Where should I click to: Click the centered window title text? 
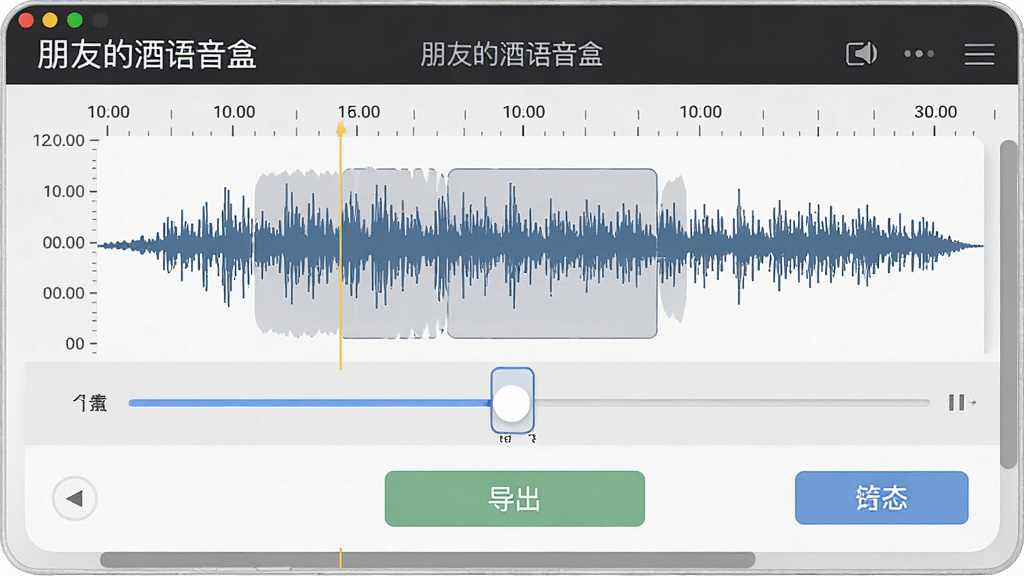click(x=511, y=54)
